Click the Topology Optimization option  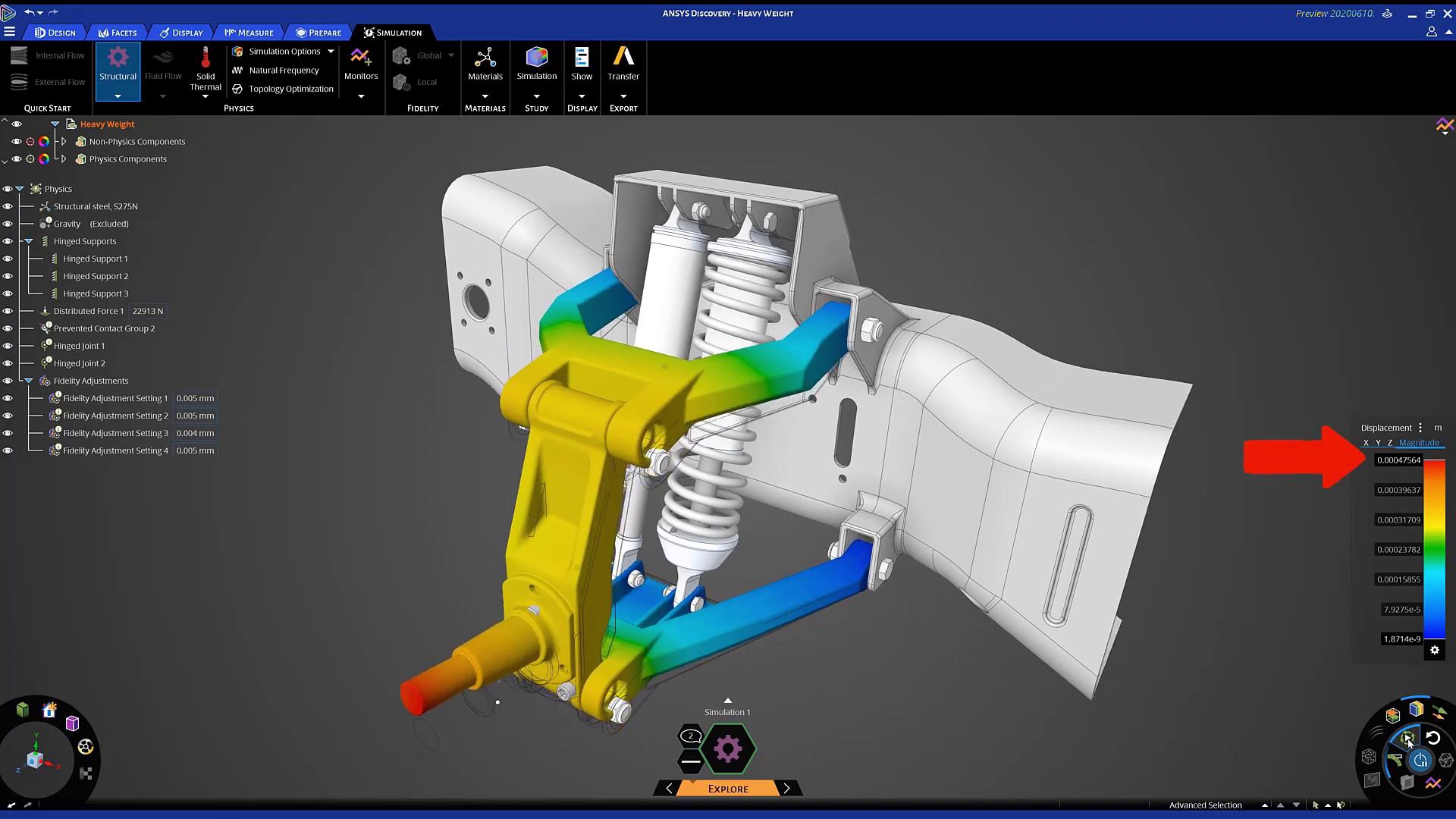point(290,89)
